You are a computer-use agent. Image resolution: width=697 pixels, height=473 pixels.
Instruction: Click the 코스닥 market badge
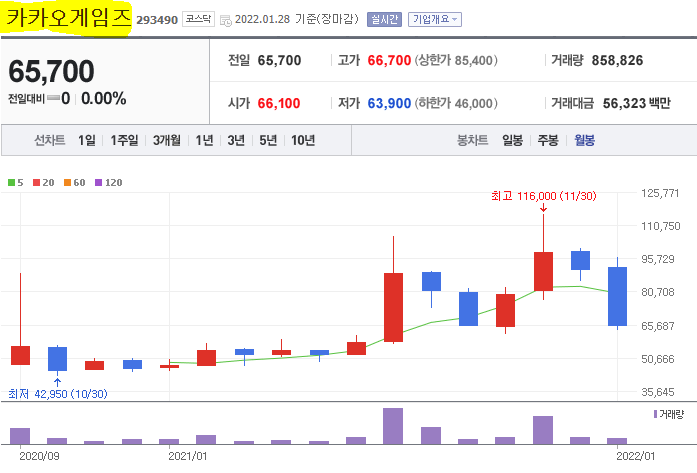198,19
